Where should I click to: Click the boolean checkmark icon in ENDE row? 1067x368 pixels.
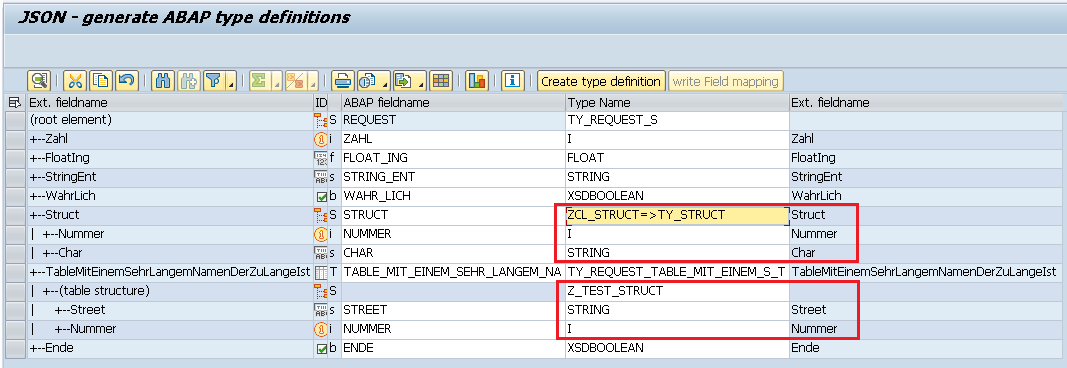pos(321,348)
